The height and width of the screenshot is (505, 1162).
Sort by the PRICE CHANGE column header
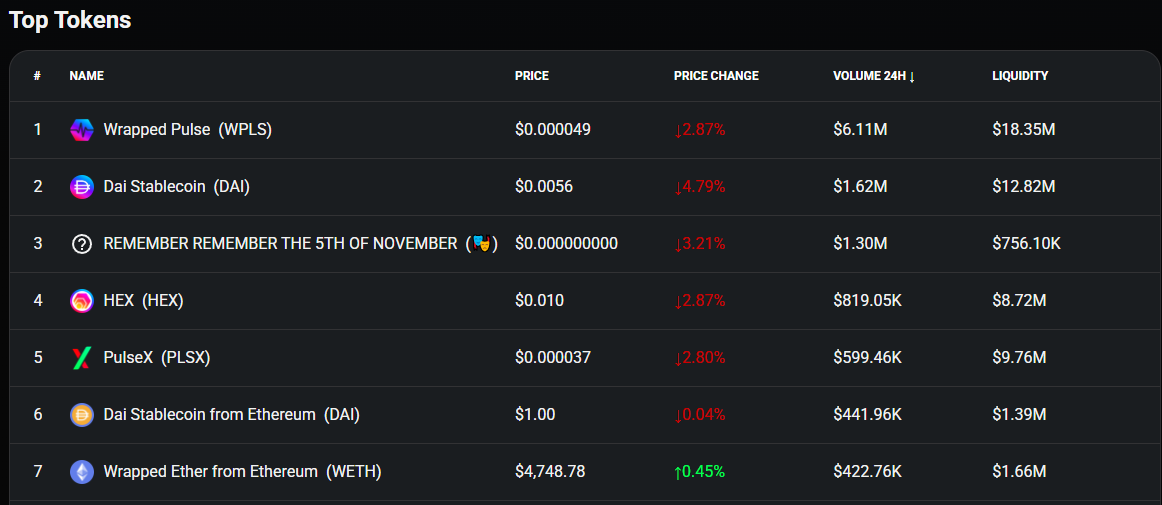[x=716, y=76]
